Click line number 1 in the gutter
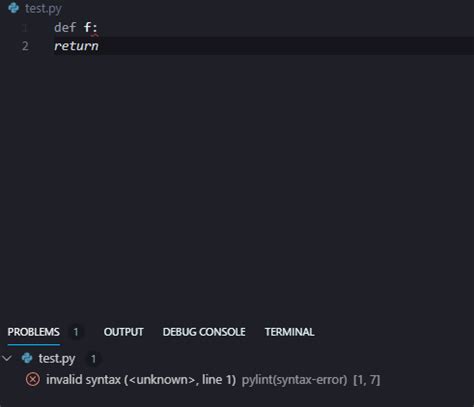 25,28
